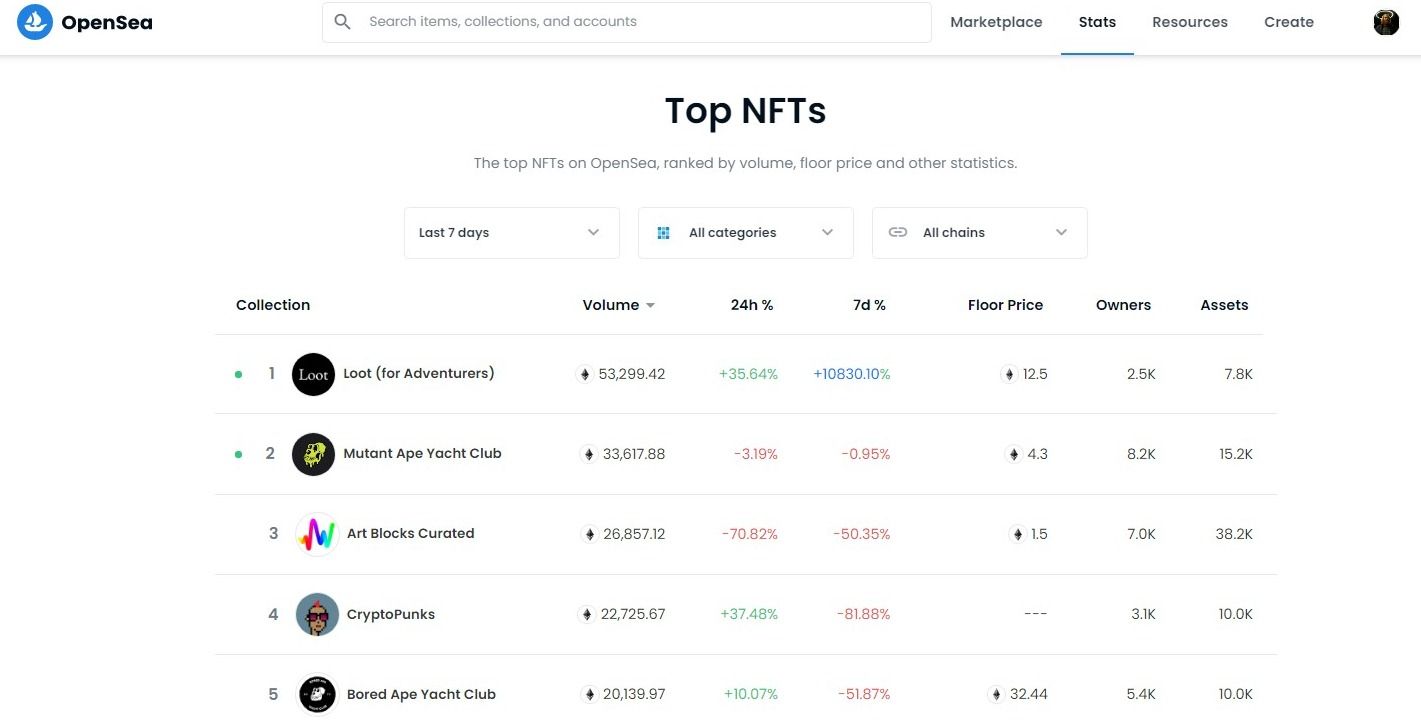The image size is (1421, 728).
Task: Sort by the 7d % column header
Action: (869, 305)
